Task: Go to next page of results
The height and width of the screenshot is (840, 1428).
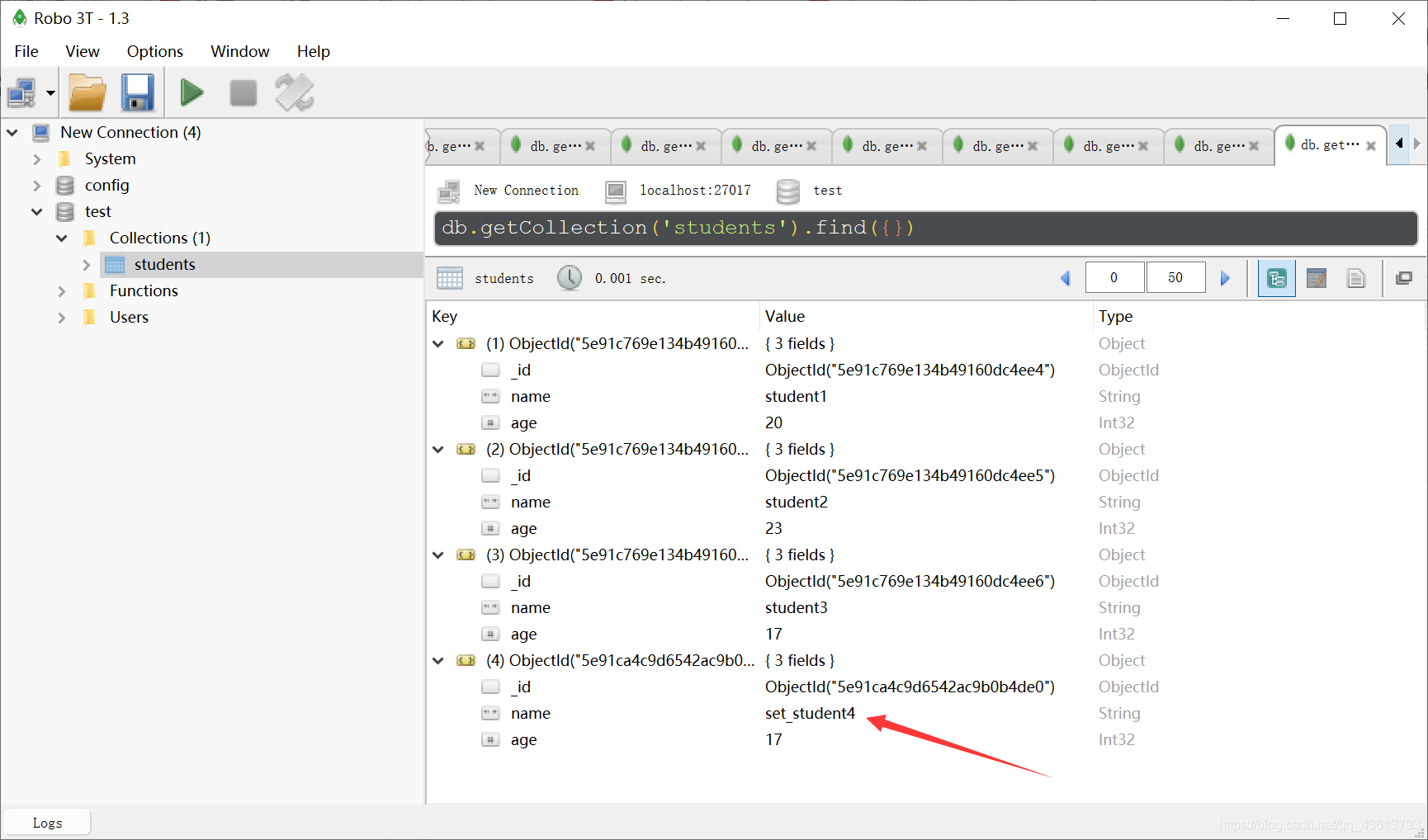Action: (x=1225, y=278)
